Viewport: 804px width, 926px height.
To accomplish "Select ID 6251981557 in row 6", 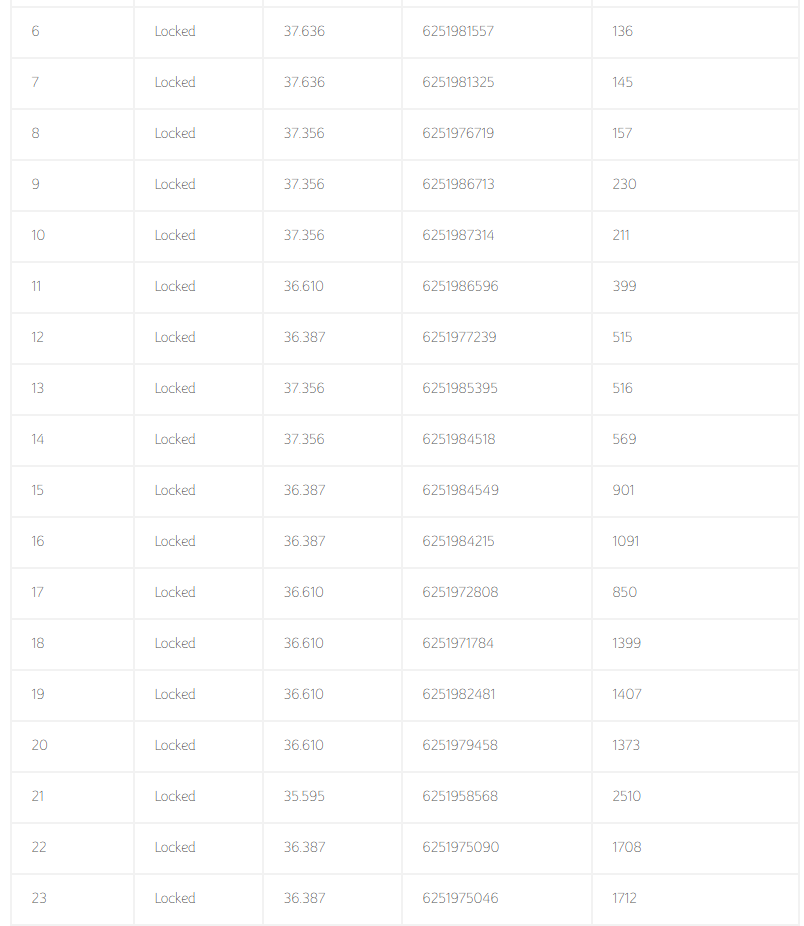I will (458, 31).
